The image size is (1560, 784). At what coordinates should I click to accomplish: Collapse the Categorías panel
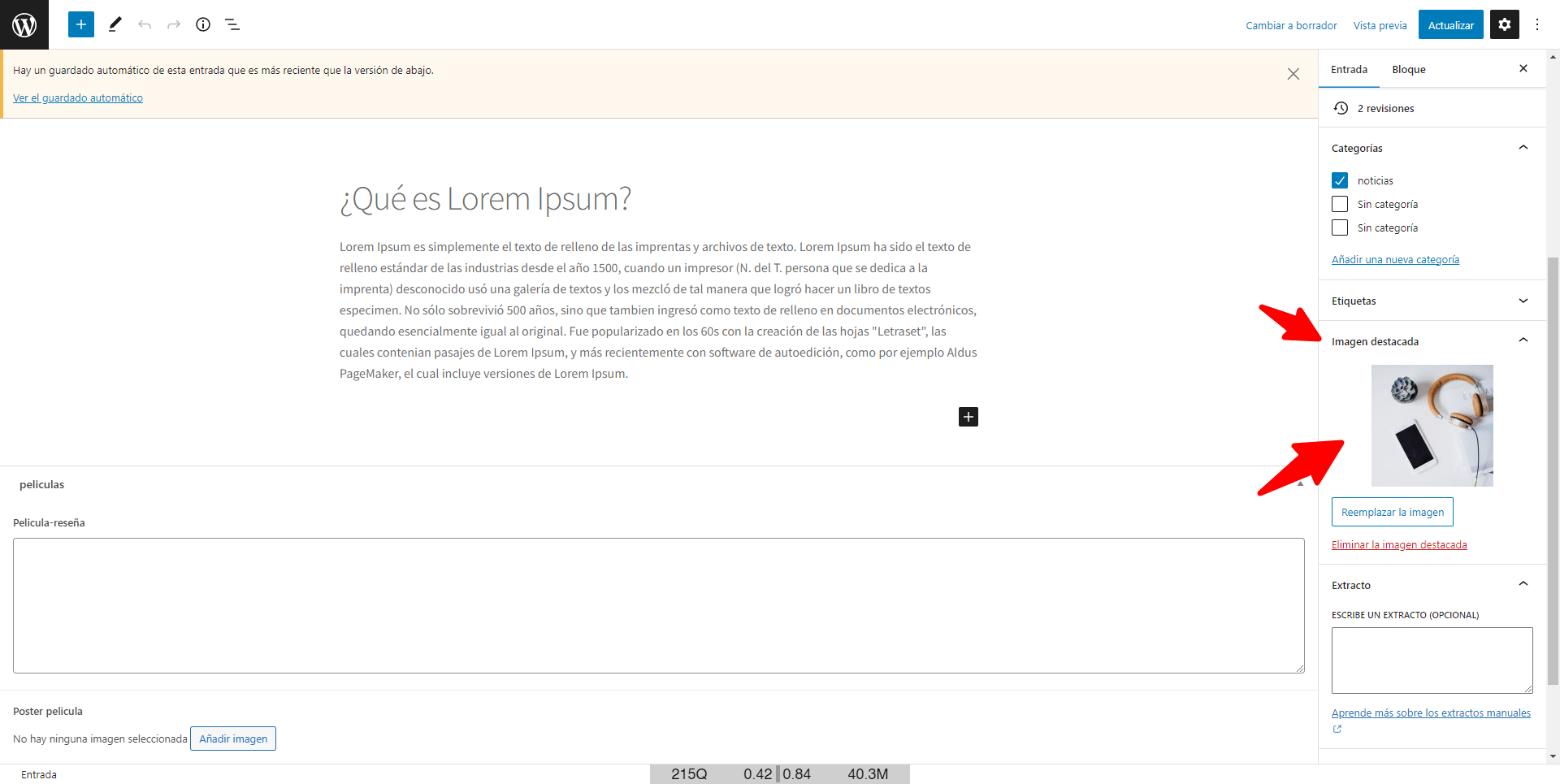coord(1523,147)
